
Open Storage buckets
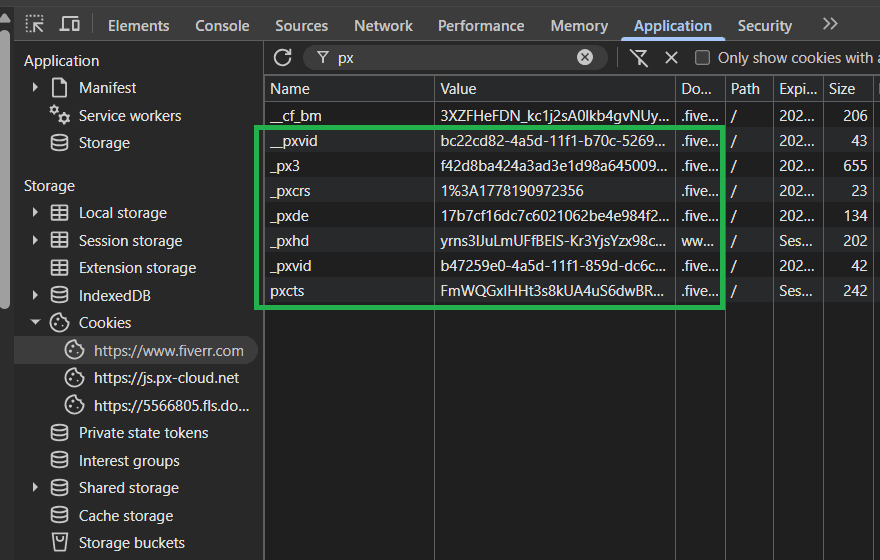pos(131,543)
